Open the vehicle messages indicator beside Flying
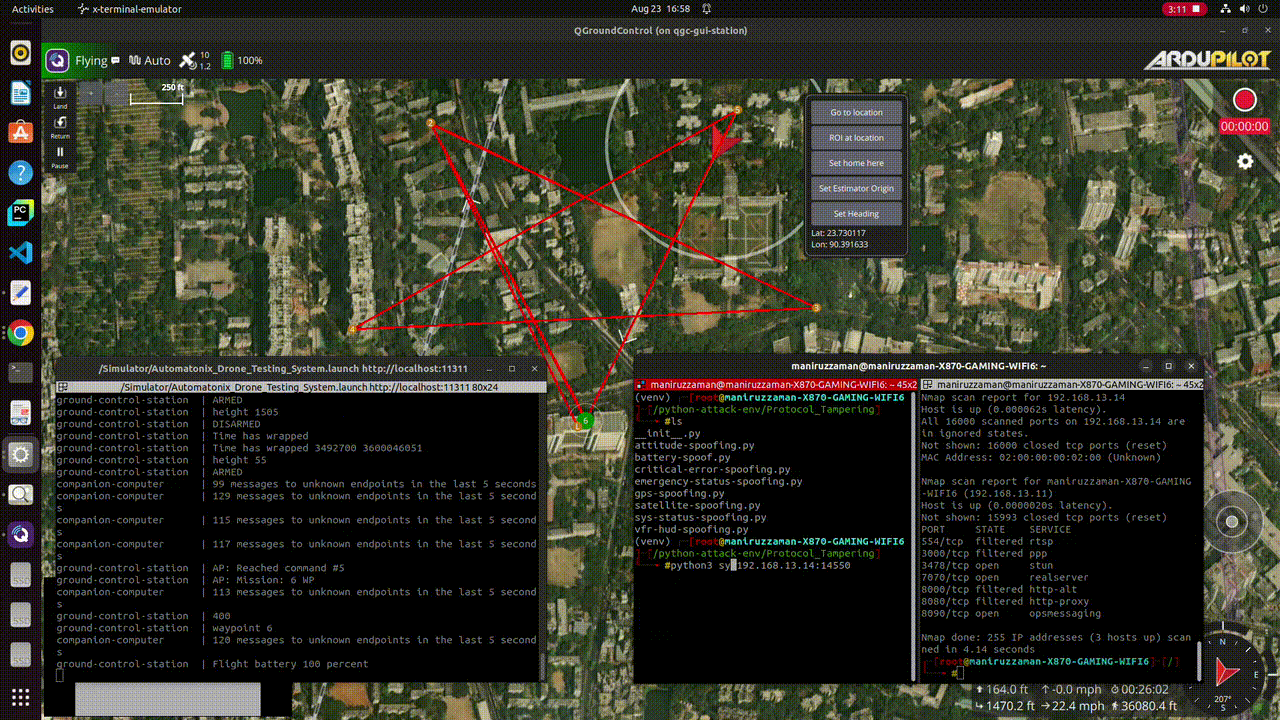 [116, 60]
